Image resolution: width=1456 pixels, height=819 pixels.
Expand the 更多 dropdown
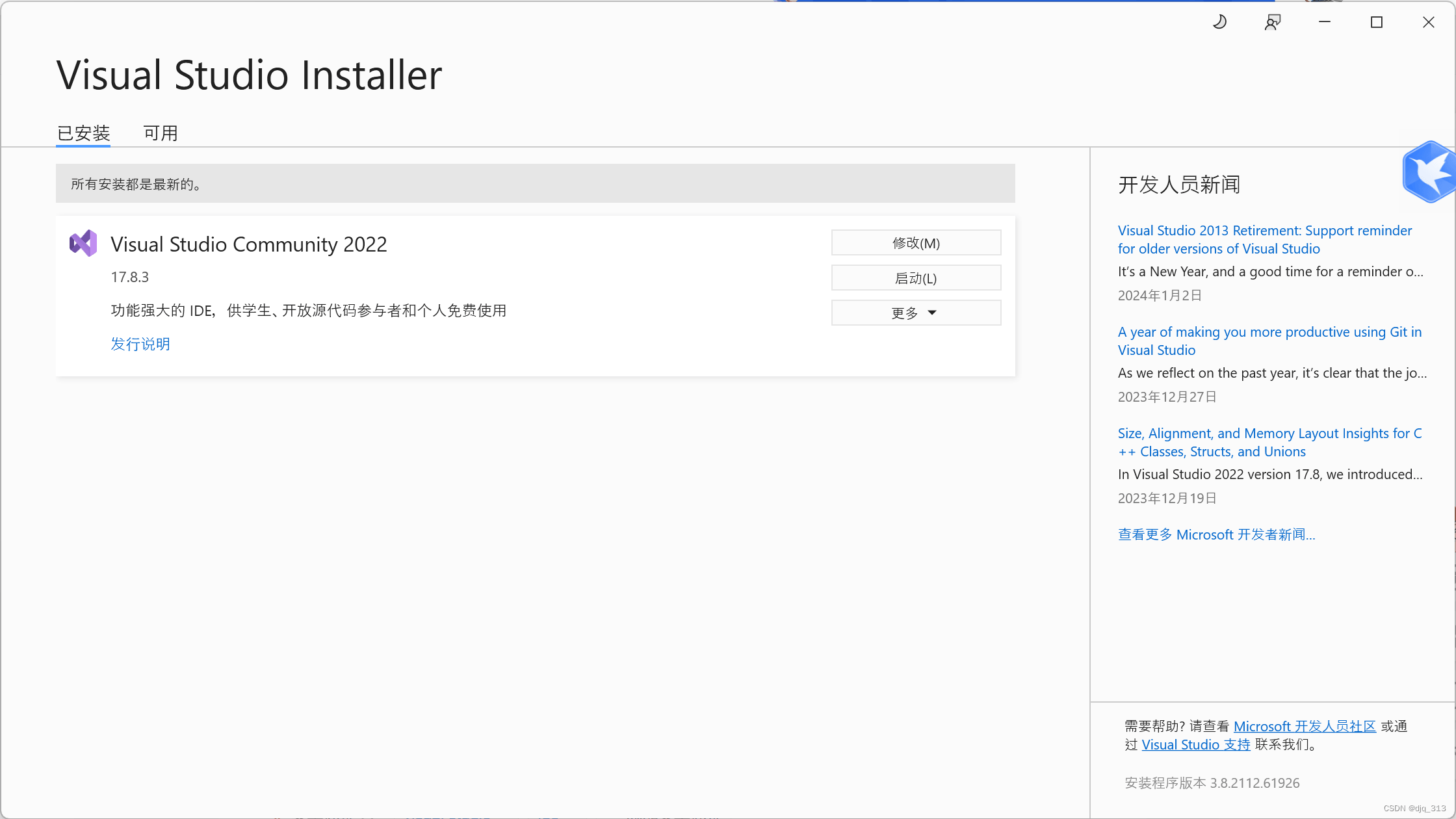(916, 313)
